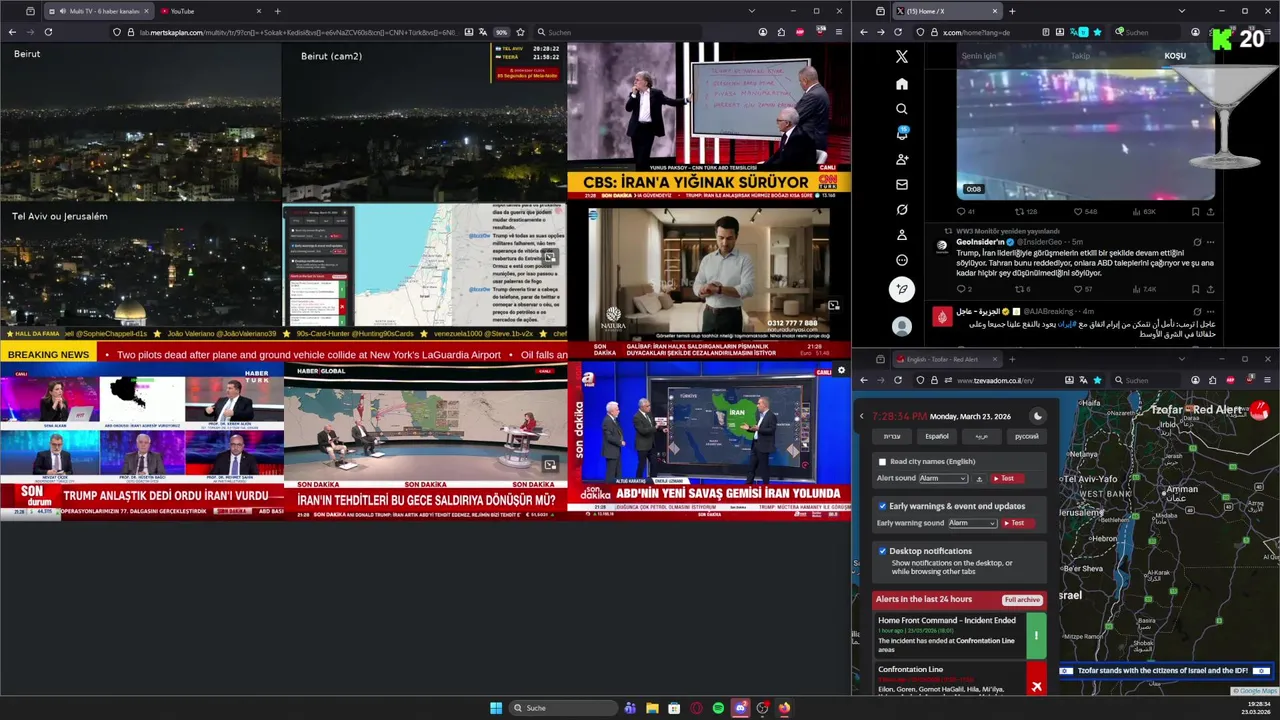Upload custom alert sound icon
The image size is (1280, 720).
pos(979,479)
